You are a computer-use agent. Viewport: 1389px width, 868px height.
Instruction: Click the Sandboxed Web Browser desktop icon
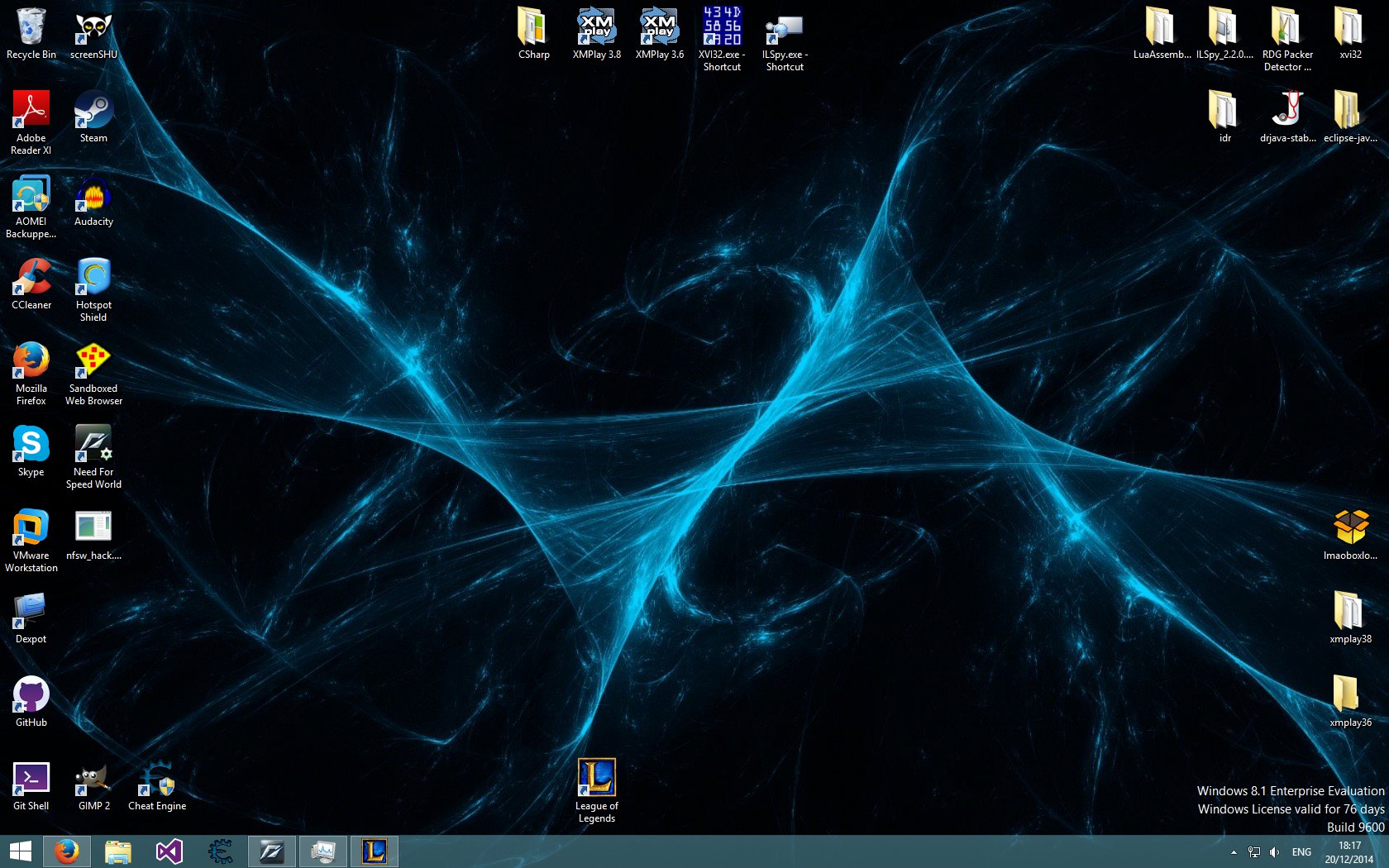point(93,374)
